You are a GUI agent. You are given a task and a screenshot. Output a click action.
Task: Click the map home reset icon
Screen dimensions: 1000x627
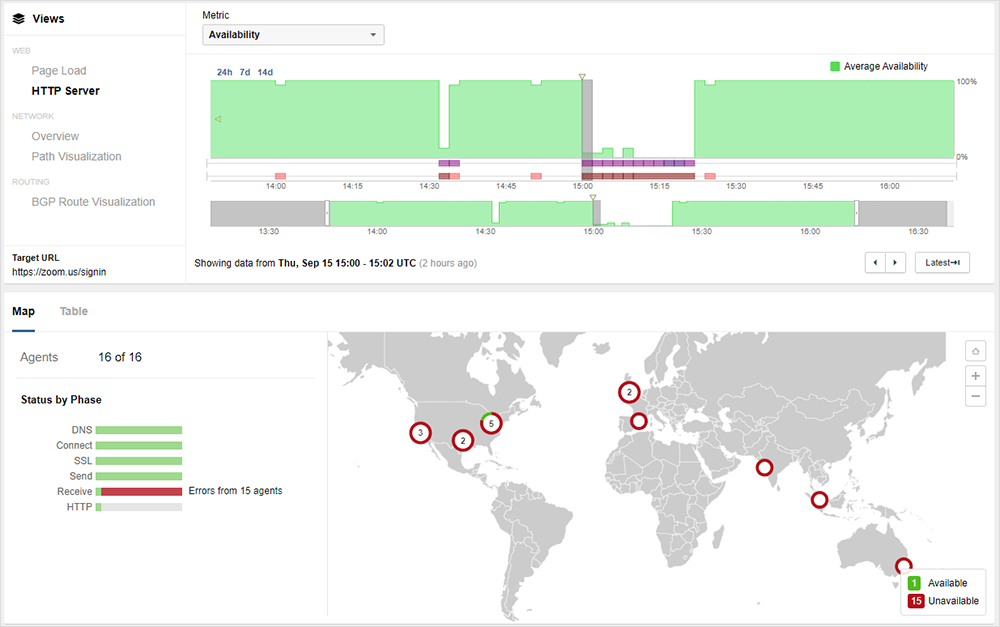click(x=976, y=350)
